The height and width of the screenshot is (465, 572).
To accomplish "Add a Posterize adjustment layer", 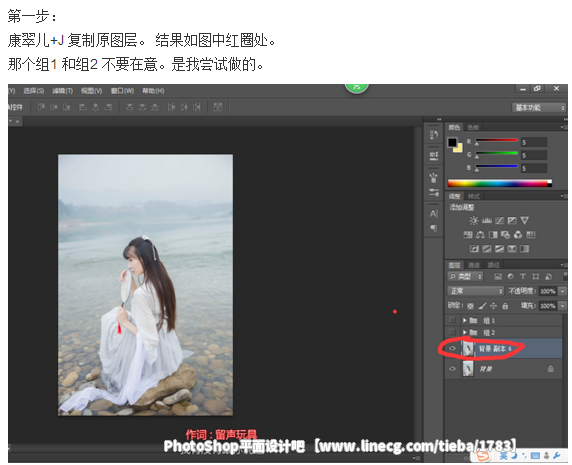I will point(487,249).
